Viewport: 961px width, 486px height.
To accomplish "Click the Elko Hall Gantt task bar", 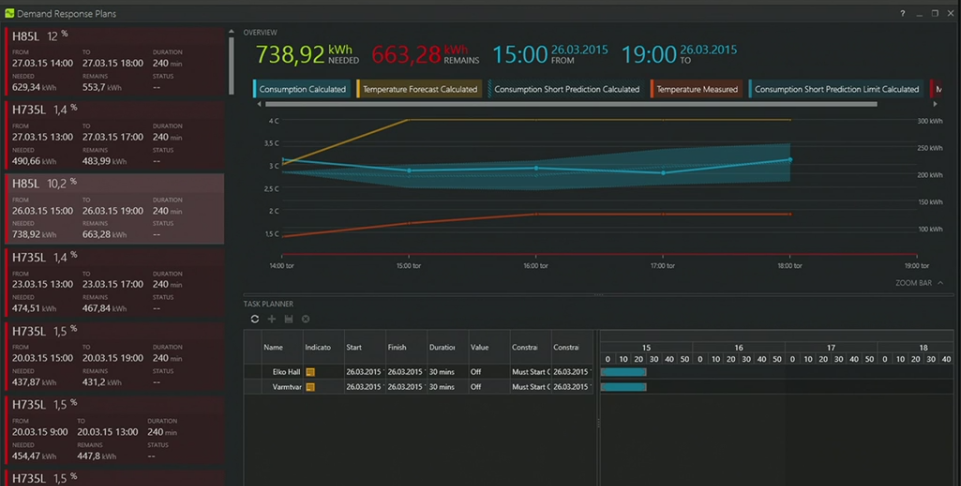I will pyautogui.click(x=624, y=372).
